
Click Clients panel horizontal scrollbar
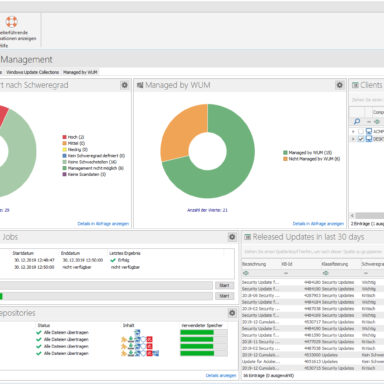[x=369, y=216]
